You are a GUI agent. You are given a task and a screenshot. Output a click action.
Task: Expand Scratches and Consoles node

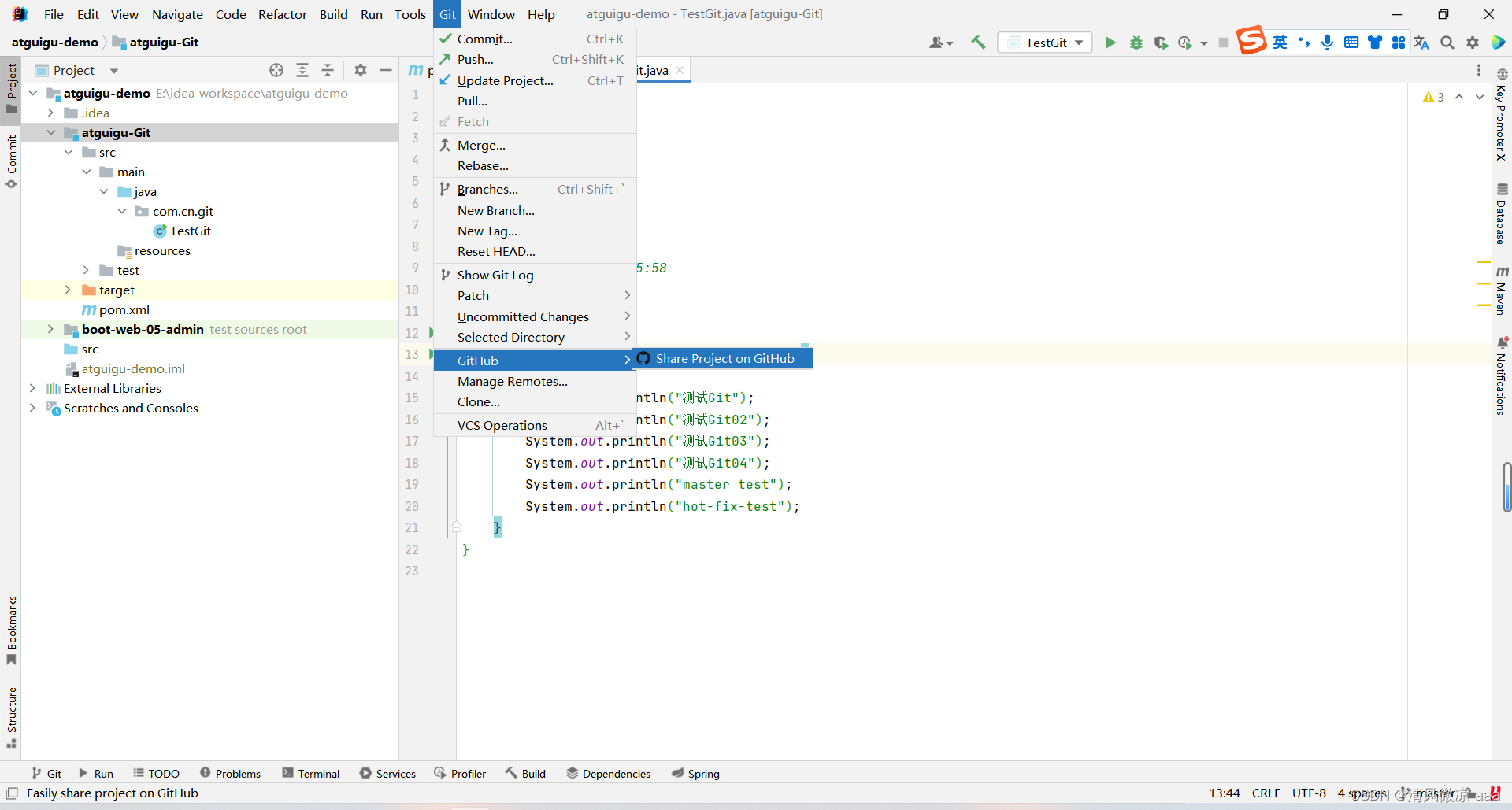(x=32, y=408)
